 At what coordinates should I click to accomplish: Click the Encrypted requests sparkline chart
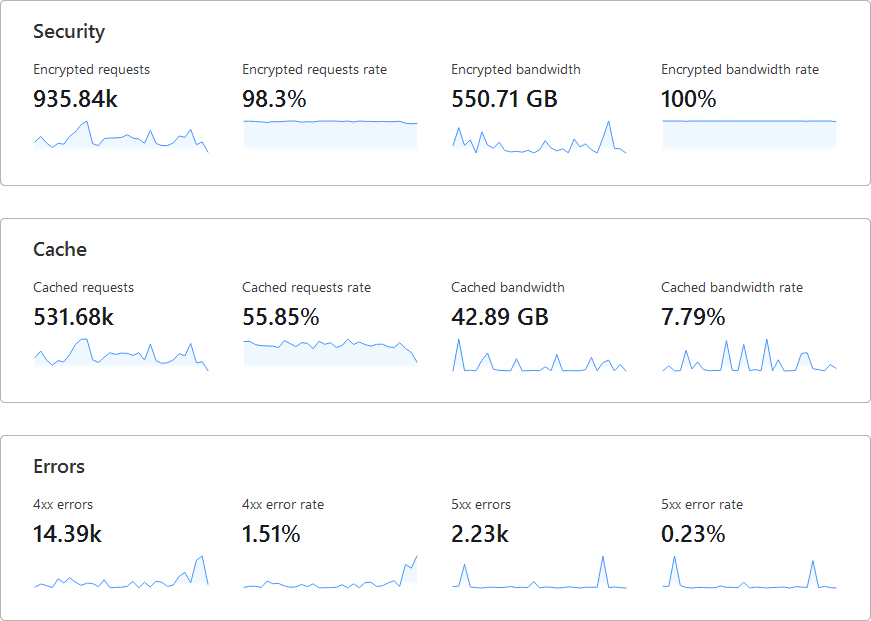click(121, 136)
